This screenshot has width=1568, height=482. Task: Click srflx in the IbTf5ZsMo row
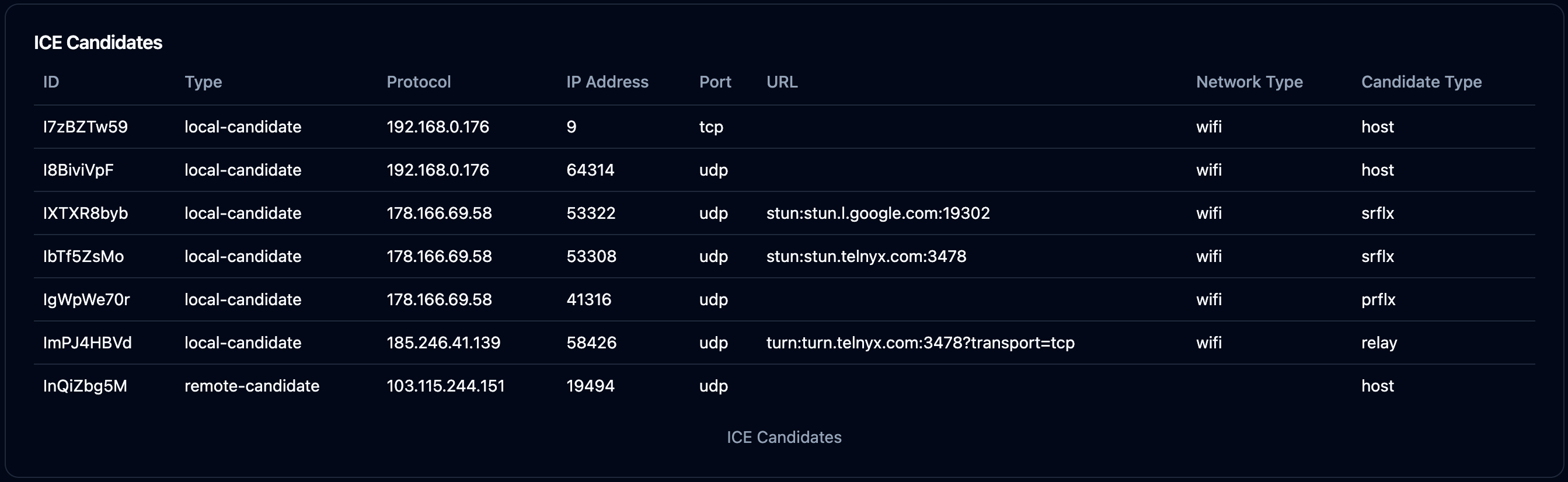[x=1378, y=256]
